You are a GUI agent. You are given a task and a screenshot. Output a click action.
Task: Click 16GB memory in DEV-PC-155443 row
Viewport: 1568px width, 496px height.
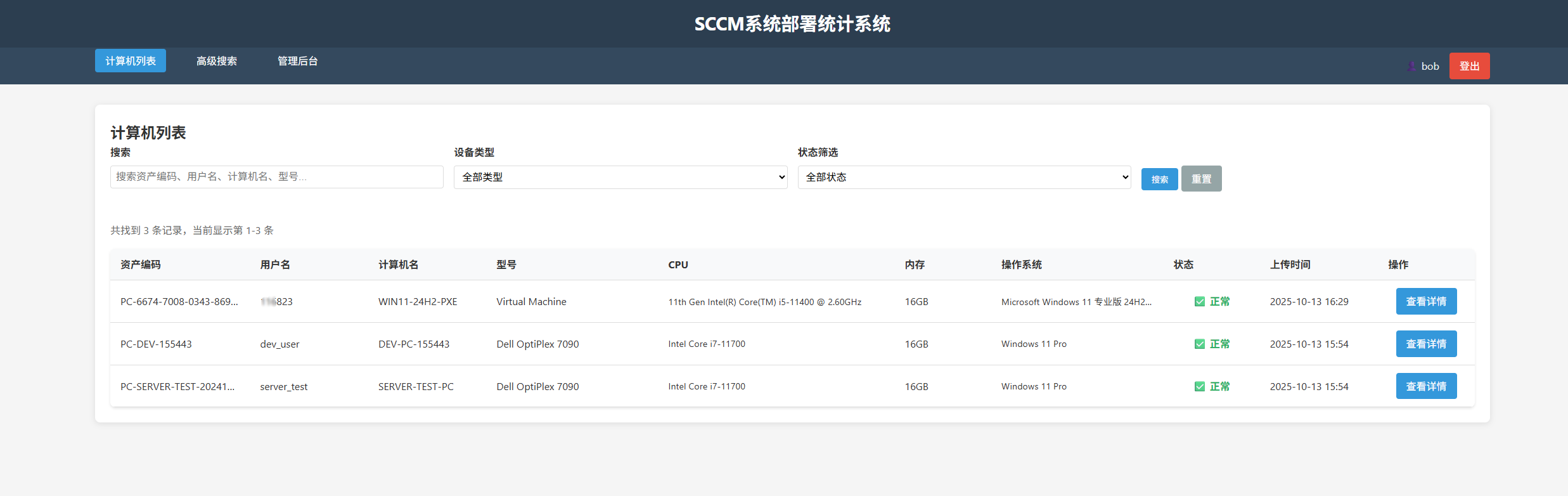click(916, 344)
